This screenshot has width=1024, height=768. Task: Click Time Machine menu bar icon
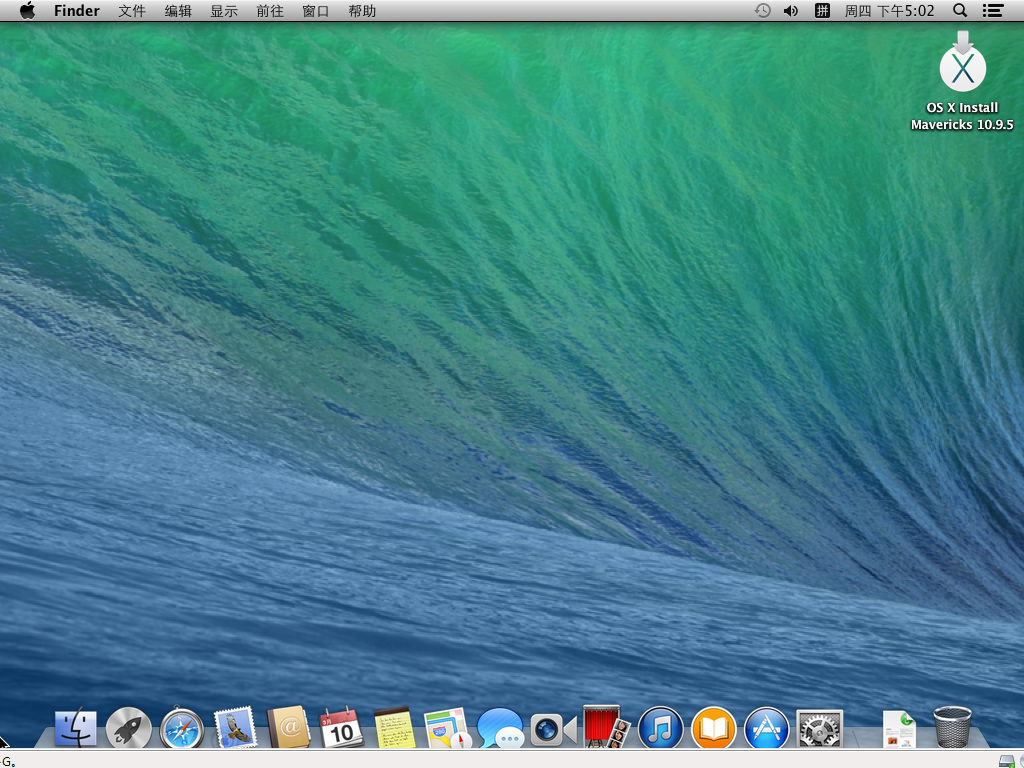[x=762, y=10]
